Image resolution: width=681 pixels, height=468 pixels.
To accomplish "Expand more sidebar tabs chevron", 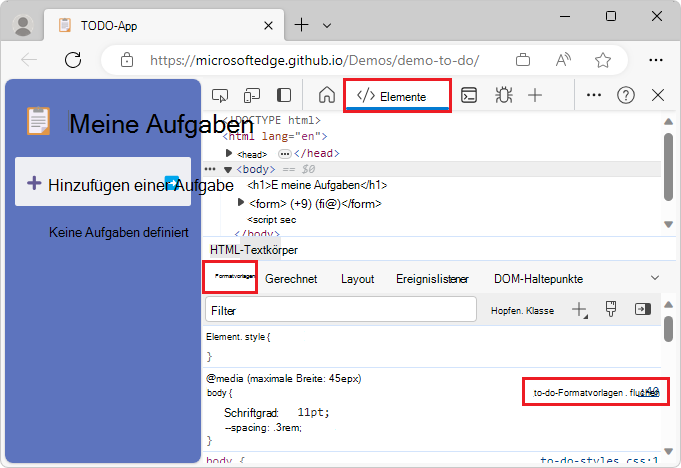I will click(655, 278).
